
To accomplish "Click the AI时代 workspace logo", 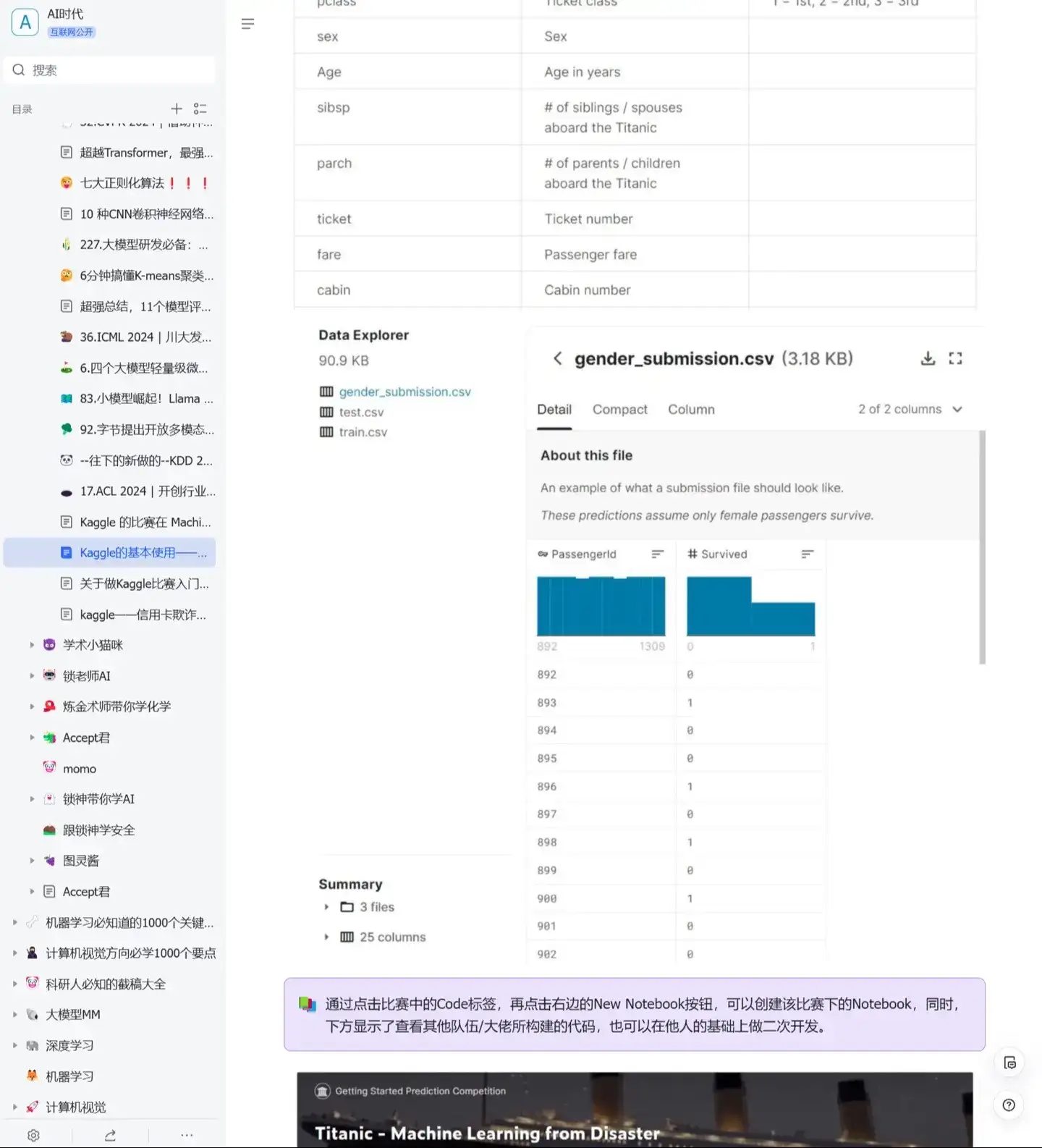I will coord(25,22).
